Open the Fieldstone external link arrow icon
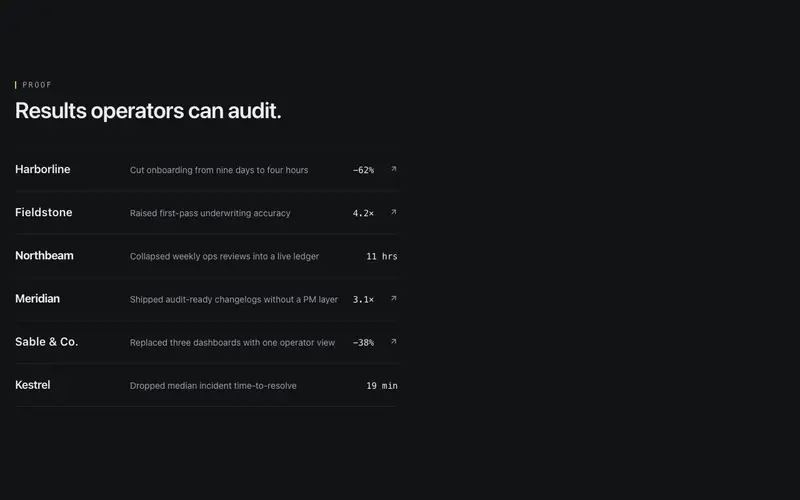This screenshot has width=800, height=500. pyautogui.click(x=393, y=212)
